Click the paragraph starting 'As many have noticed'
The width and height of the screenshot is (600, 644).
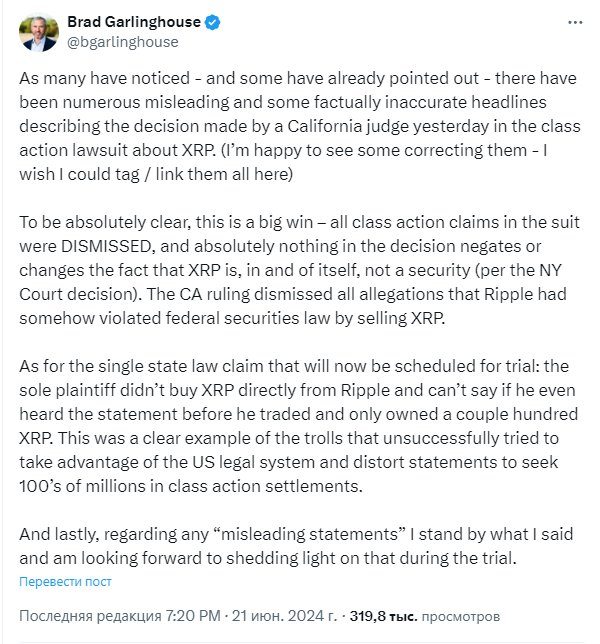pyautogui.click(x=300, y=126)
